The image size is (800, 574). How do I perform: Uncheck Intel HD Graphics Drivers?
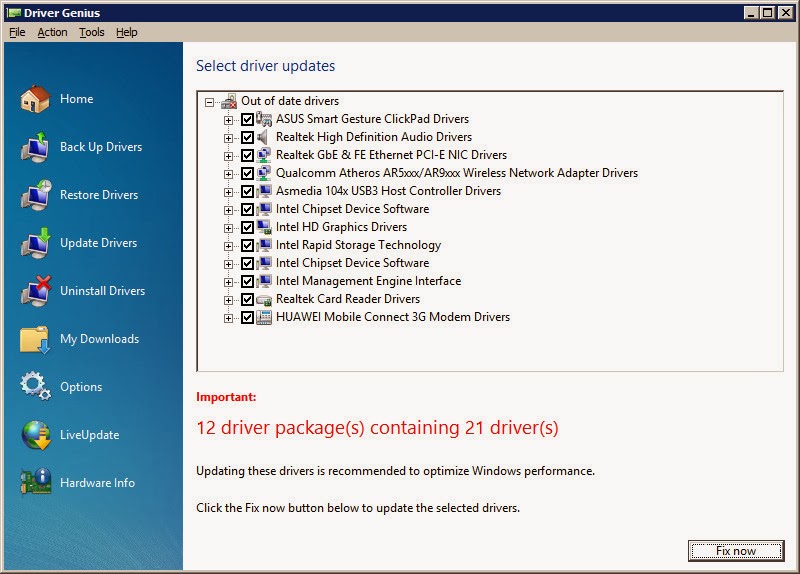tap(247, 227)
